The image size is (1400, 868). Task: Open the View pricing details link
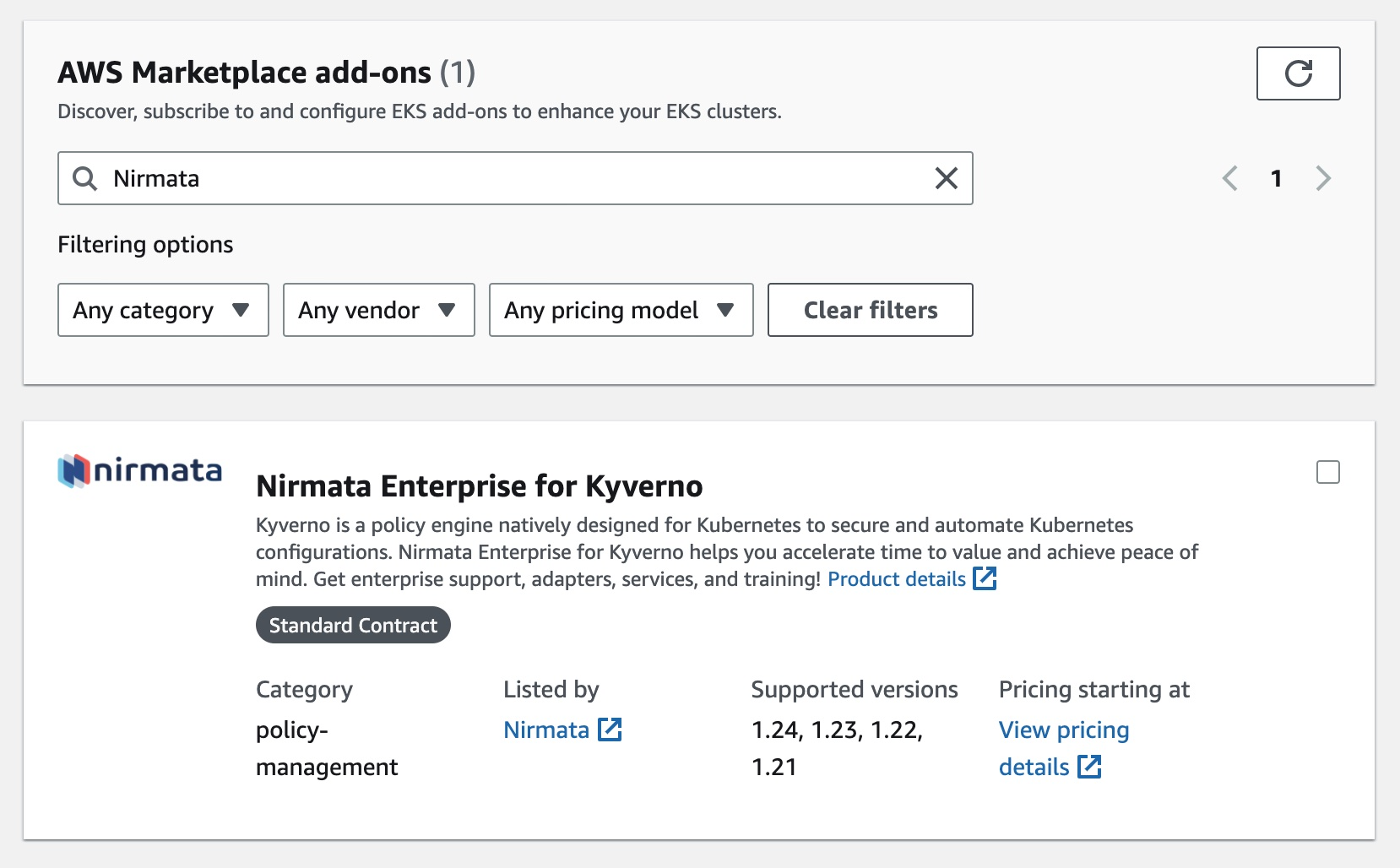(1064, 748)
